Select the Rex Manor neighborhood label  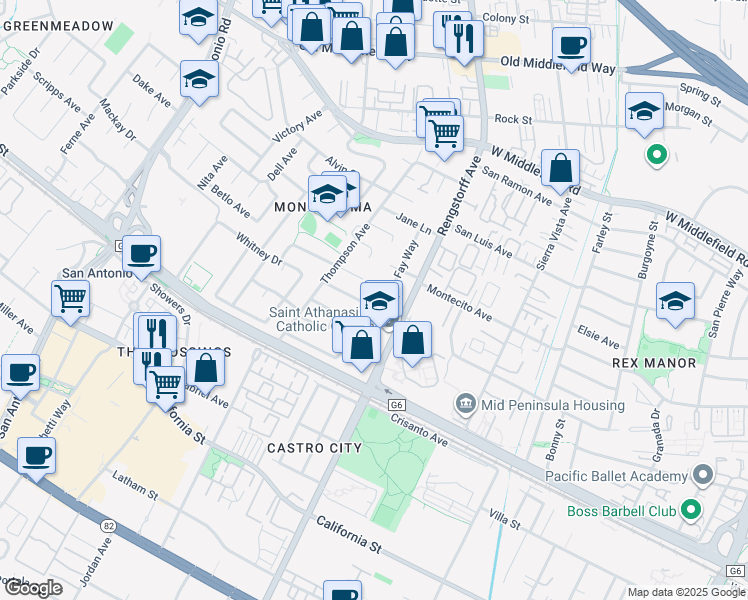click(x=654, y=363)
